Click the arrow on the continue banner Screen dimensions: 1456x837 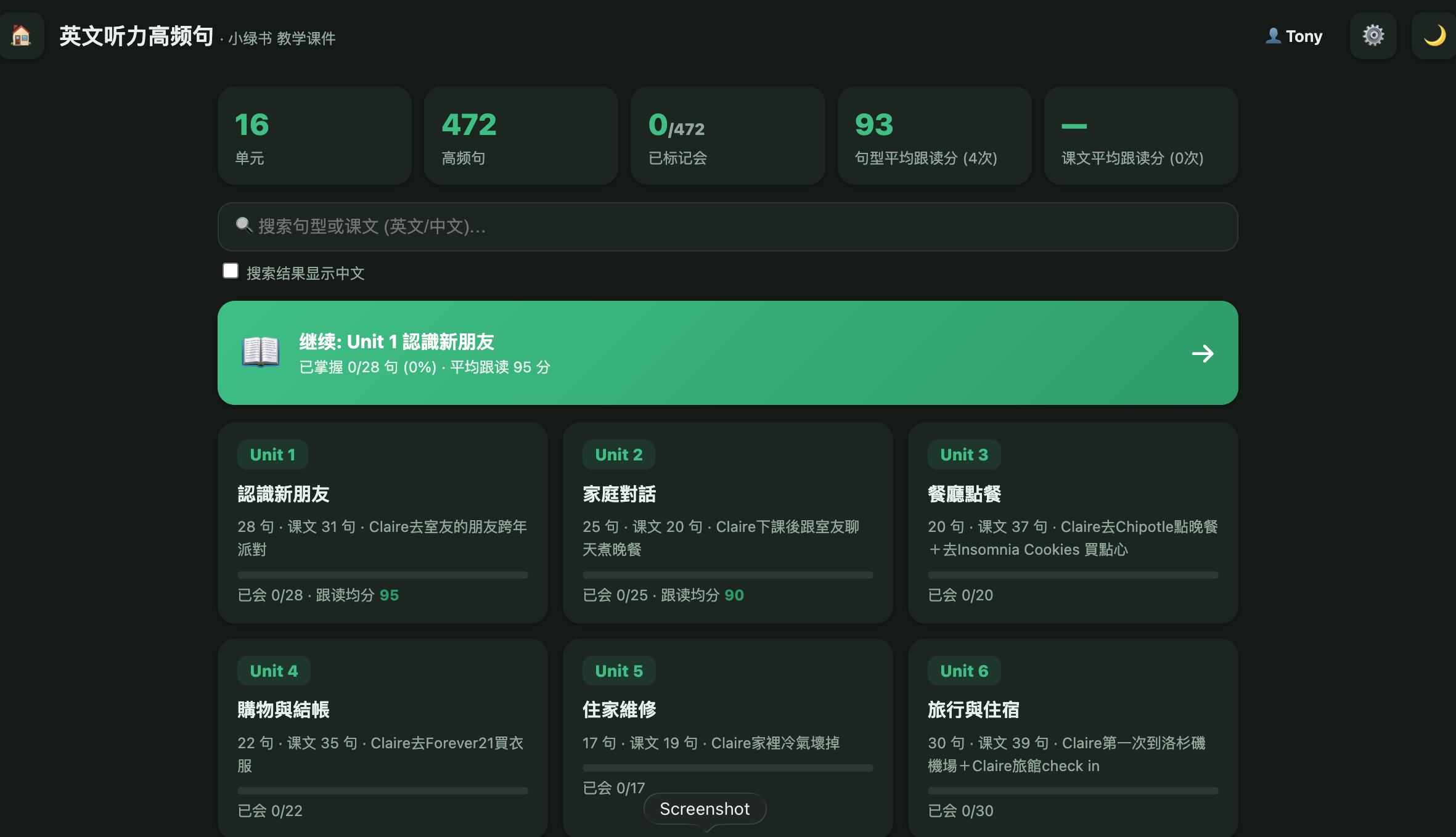pos(1203,353)
